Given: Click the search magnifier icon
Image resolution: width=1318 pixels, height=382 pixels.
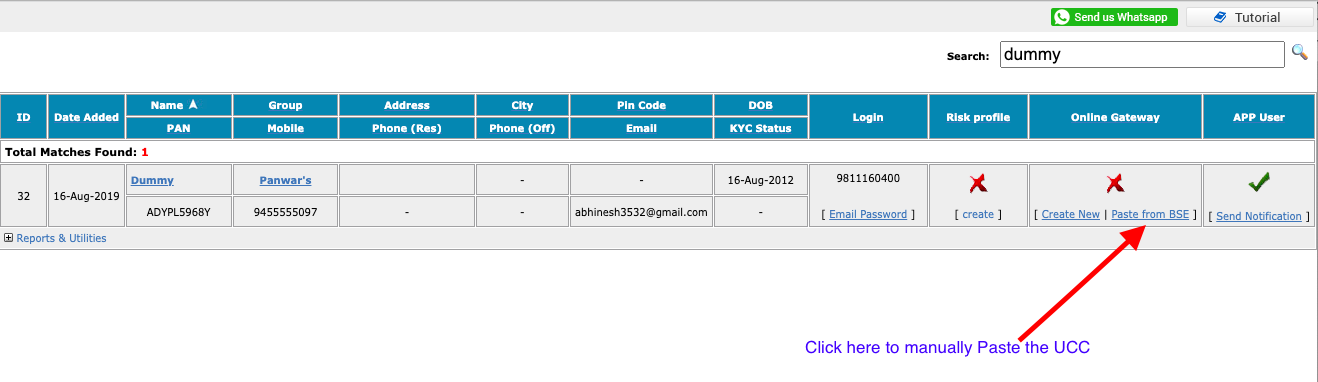Looking at the screenshot, I should pos(1299,52).
